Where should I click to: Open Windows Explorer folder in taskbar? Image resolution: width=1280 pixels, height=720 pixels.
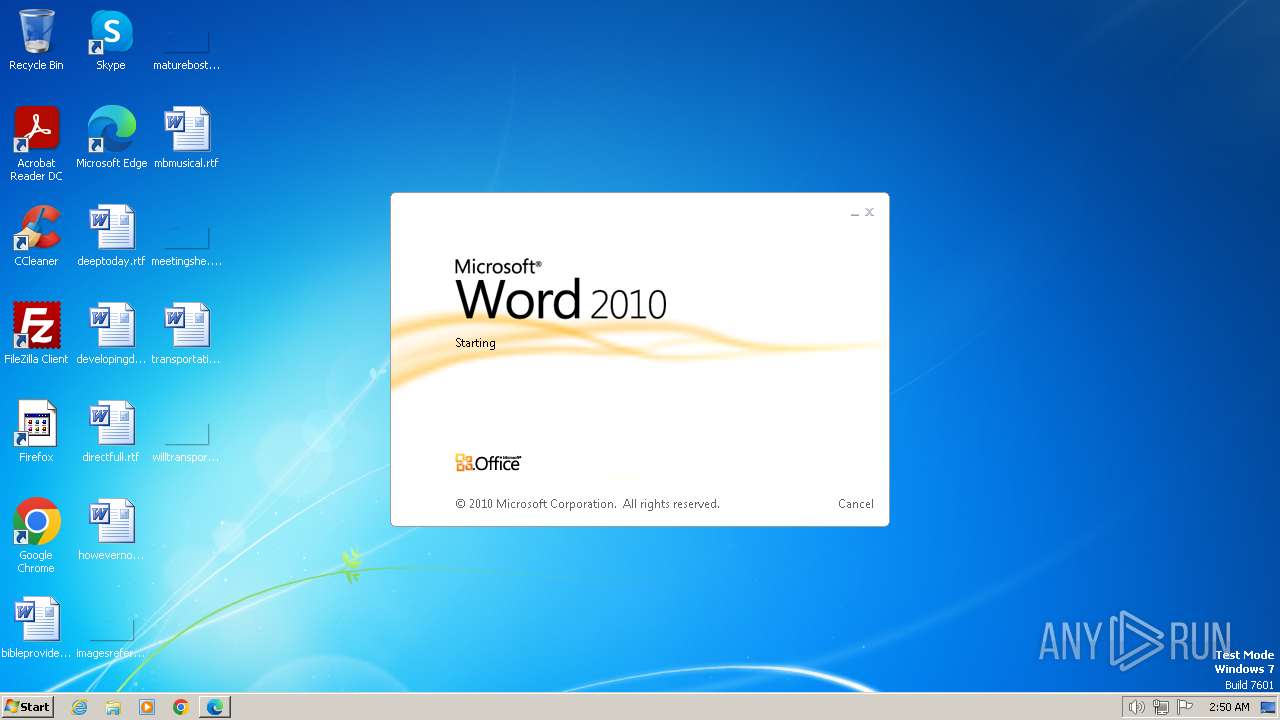(x=113, y=707)
